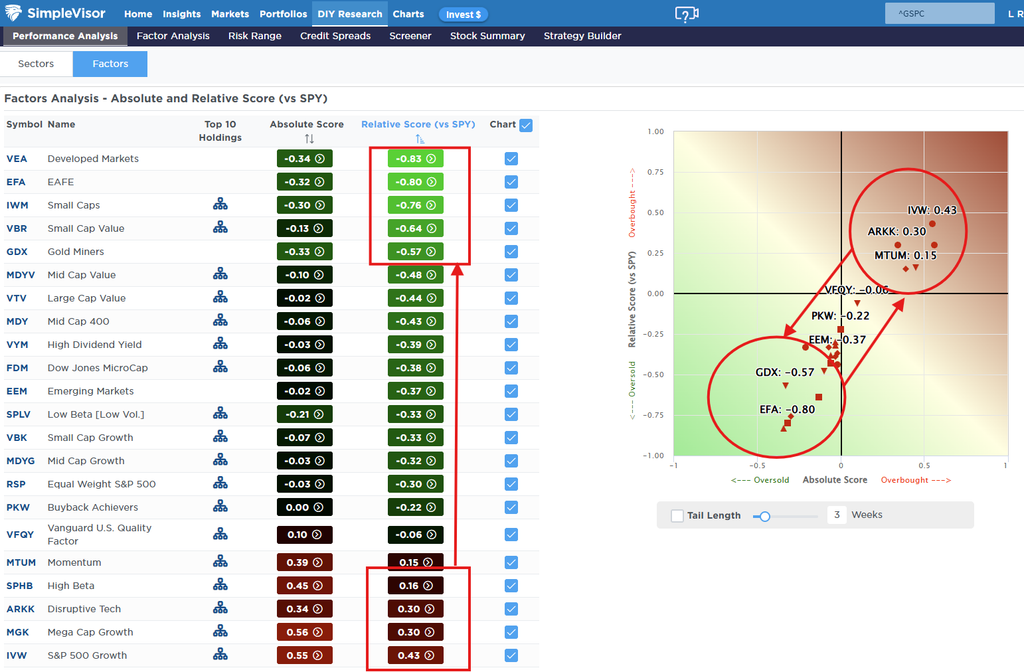Expand MGK absolute score 0.56 details
The width and height of the screenshot is (1024, 672).
304,632
